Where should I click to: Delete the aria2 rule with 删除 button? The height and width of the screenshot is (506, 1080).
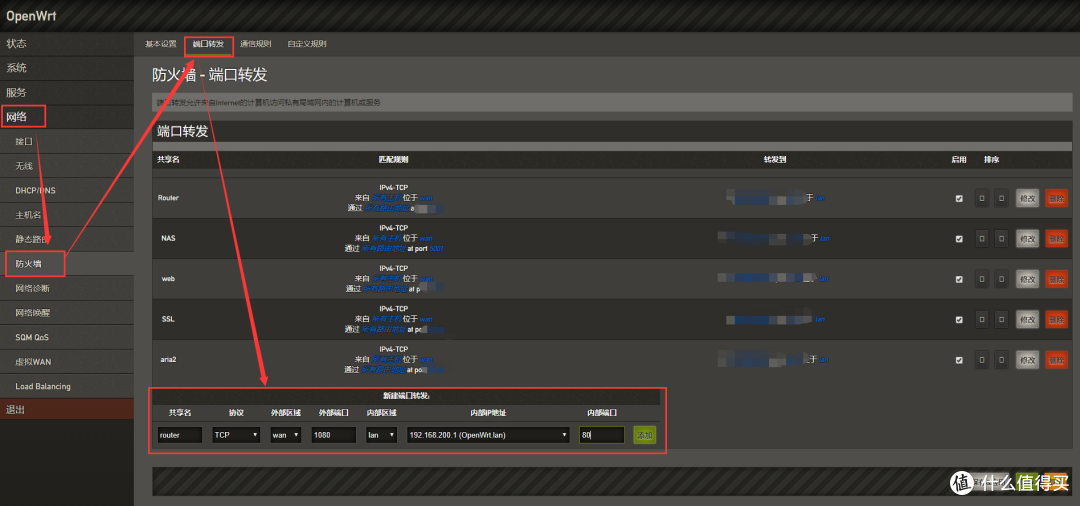1056,360
